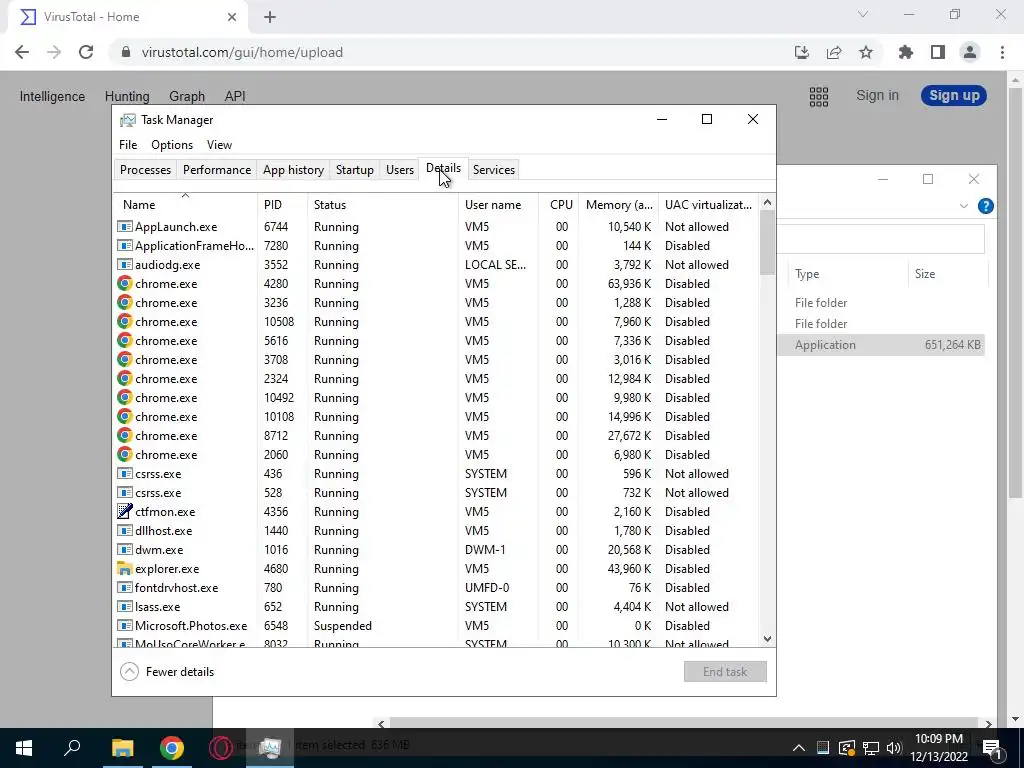Open the Intelligence link on VirusTotal

pos(52,97)
